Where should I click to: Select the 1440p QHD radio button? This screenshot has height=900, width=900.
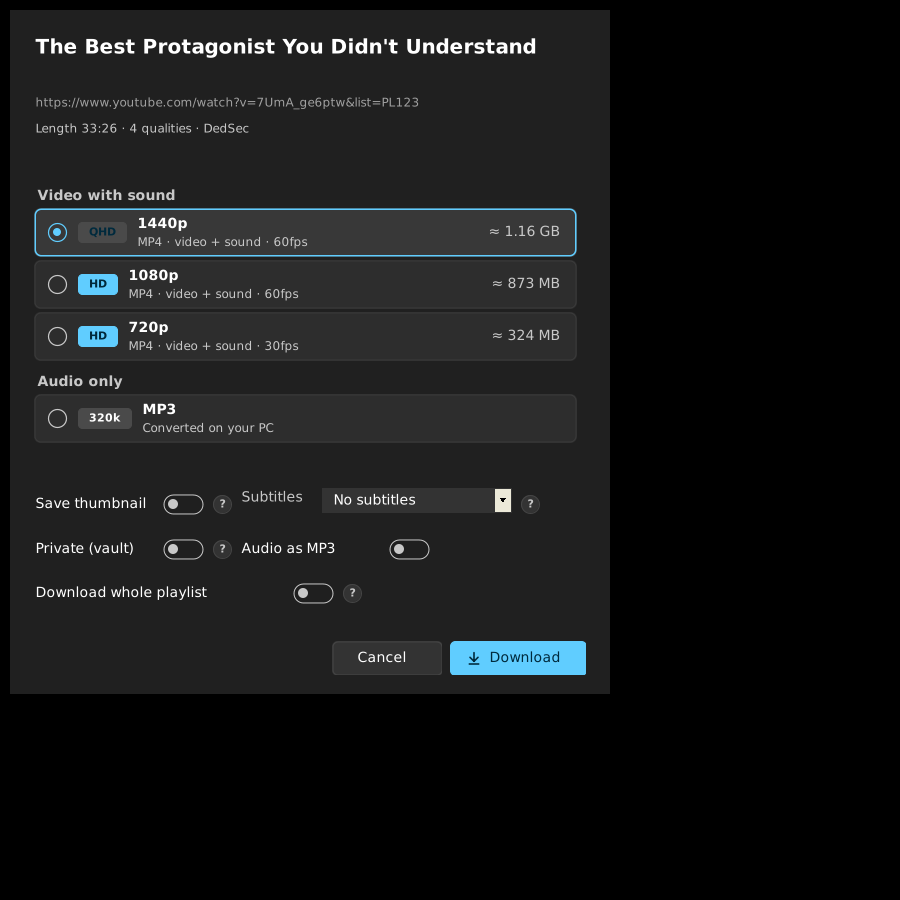click(x=57, y=232)
